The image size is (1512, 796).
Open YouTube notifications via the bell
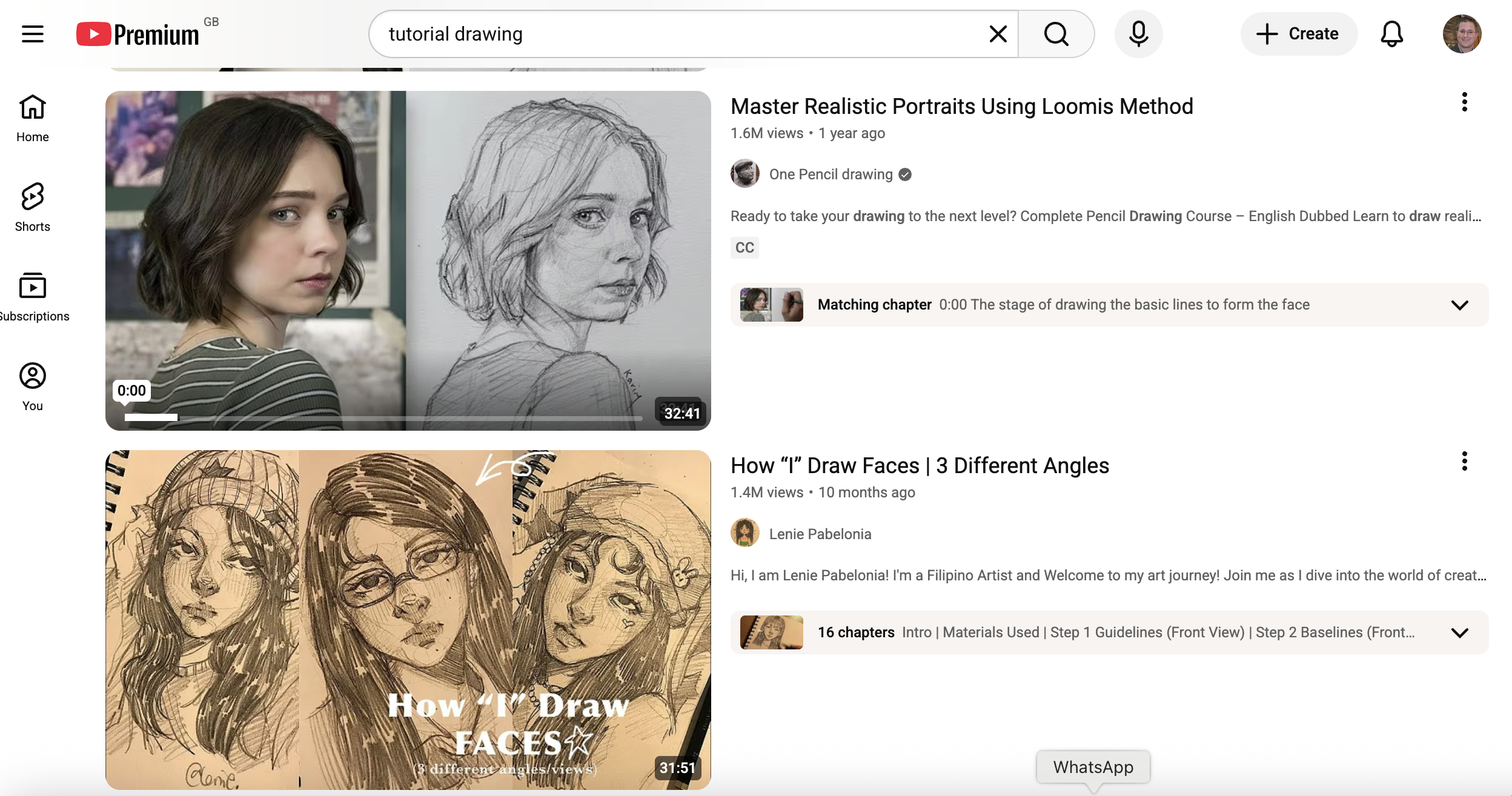pos(1391,33)
